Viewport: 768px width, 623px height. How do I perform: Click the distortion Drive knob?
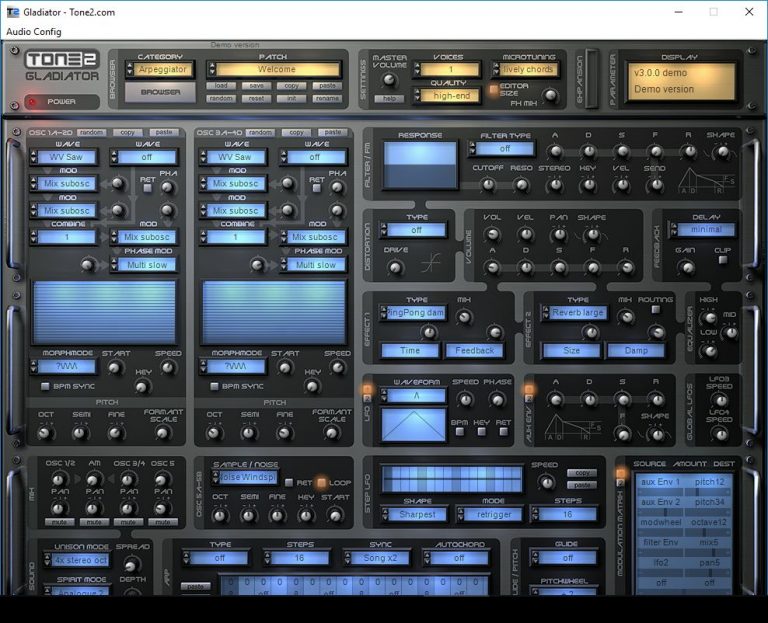[395, 267]
